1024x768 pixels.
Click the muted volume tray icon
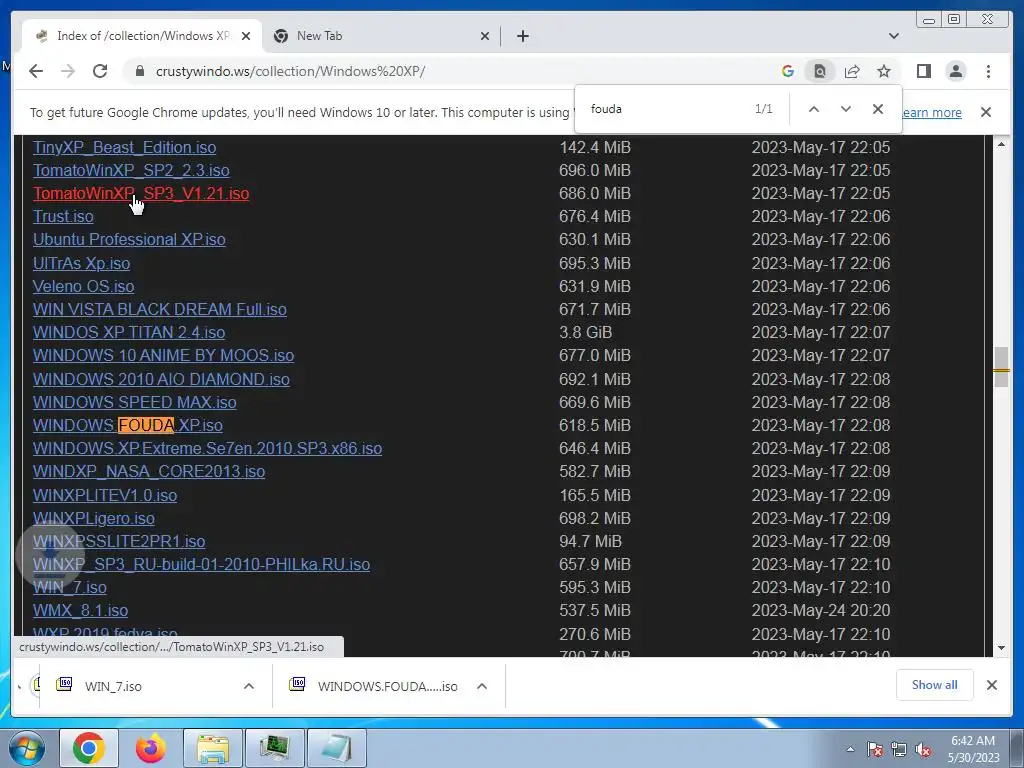(x=923, y=750)
